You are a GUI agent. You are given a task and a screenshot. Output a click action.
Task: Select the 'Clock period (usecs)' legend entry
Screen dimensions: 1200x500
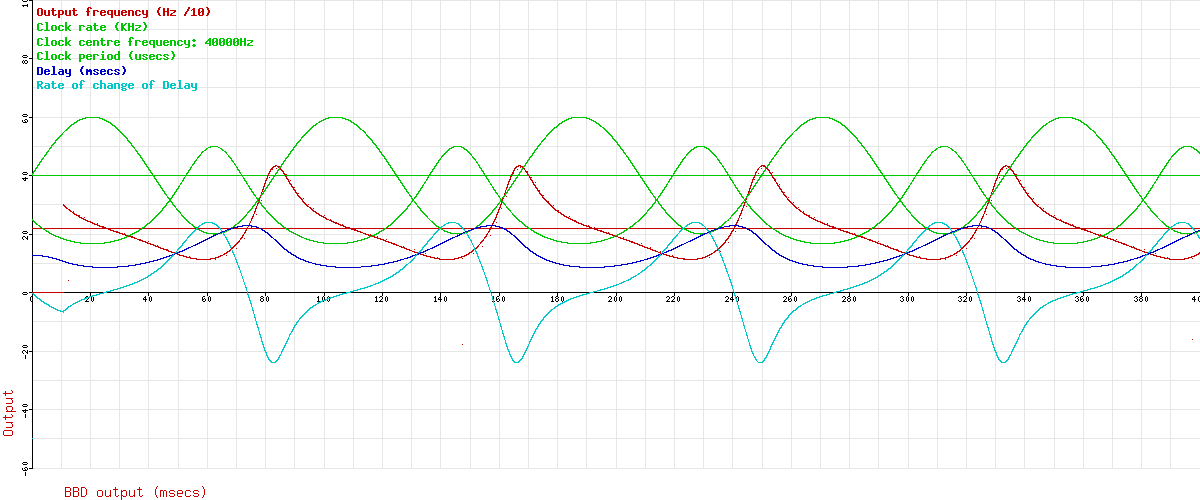[106, 56]
